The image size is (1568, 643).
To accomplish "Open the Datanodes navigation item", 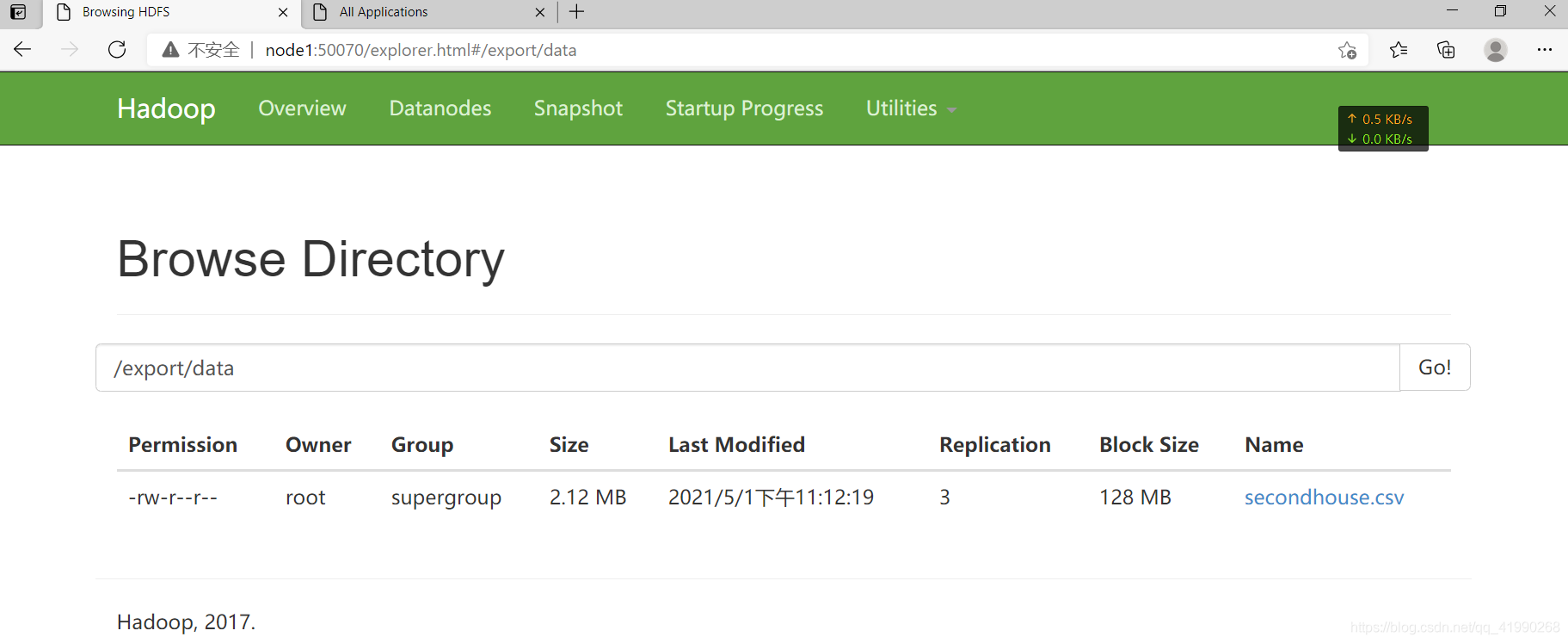I will tap(440, 108).
